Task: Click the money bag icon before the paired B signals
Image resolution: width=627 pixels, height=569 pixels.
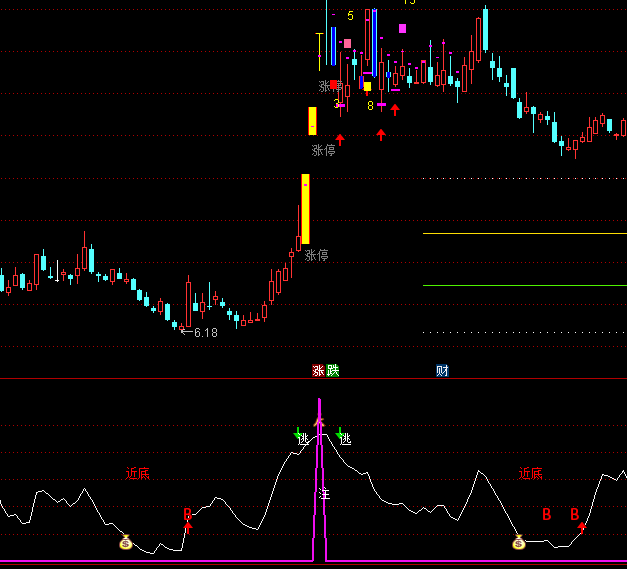Action: 519,542
